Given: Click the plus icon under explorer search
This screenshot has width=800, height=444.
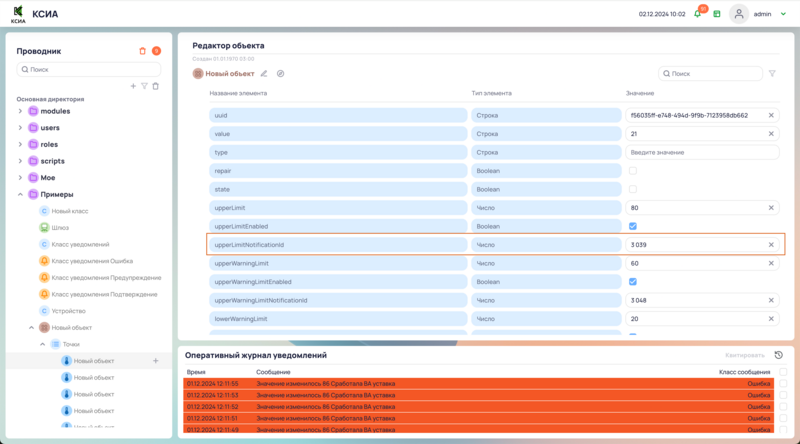Looking at the screenshot, I should click(133, 86).
